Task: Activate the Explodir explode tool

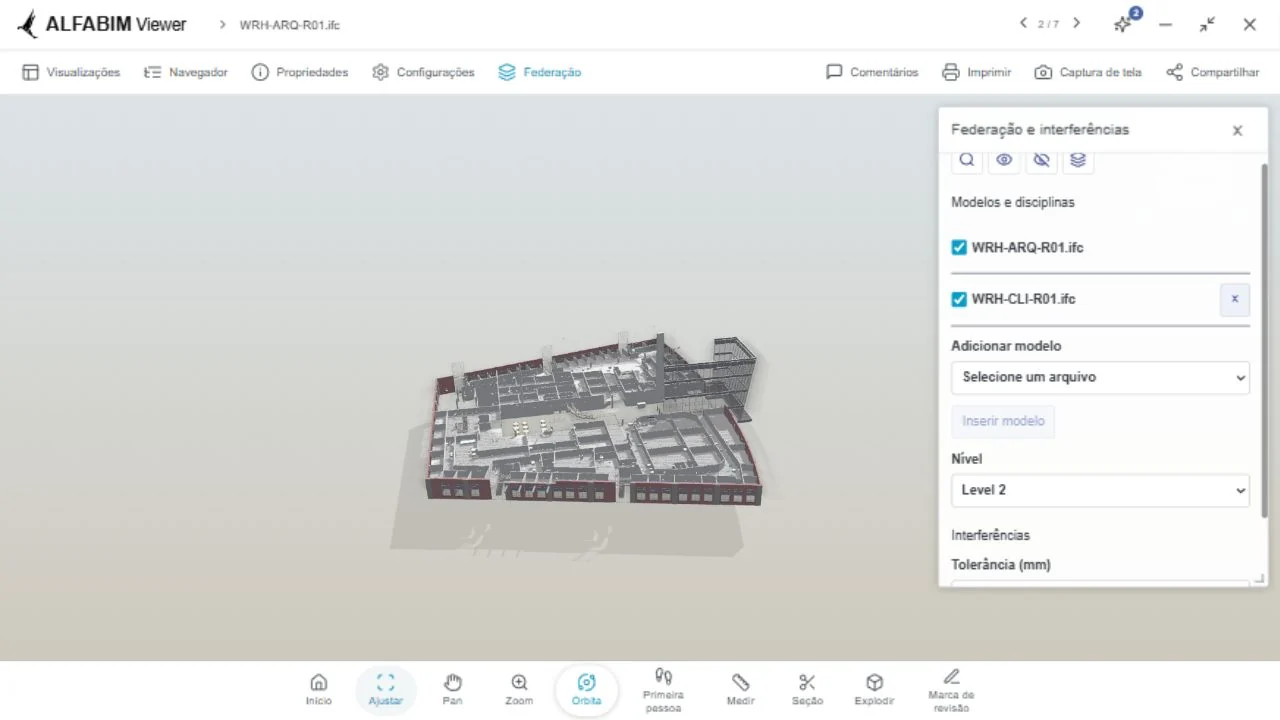Action: click(874, 690)
